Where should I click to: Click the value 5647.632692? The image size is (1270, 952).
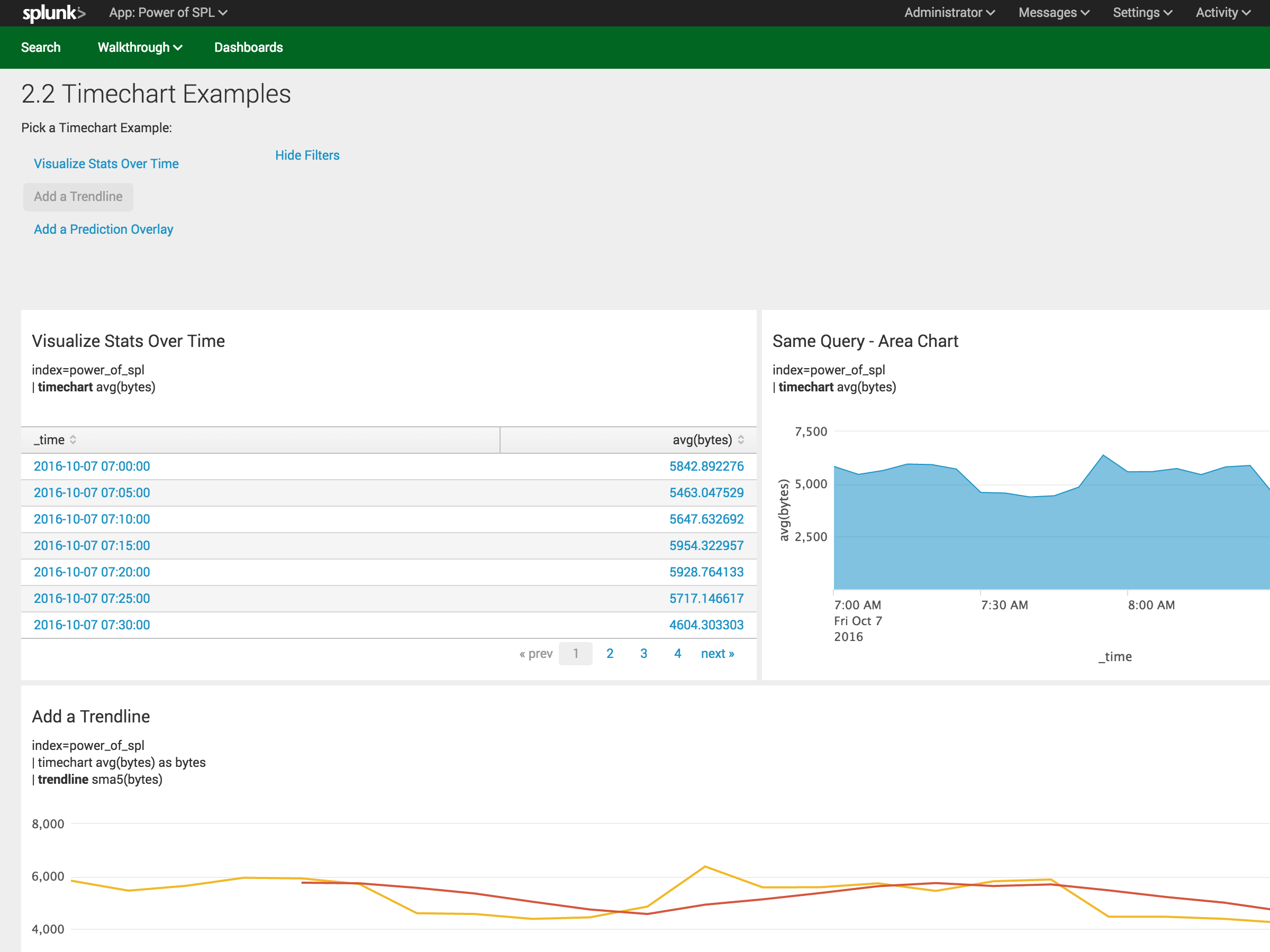(706, 519)
